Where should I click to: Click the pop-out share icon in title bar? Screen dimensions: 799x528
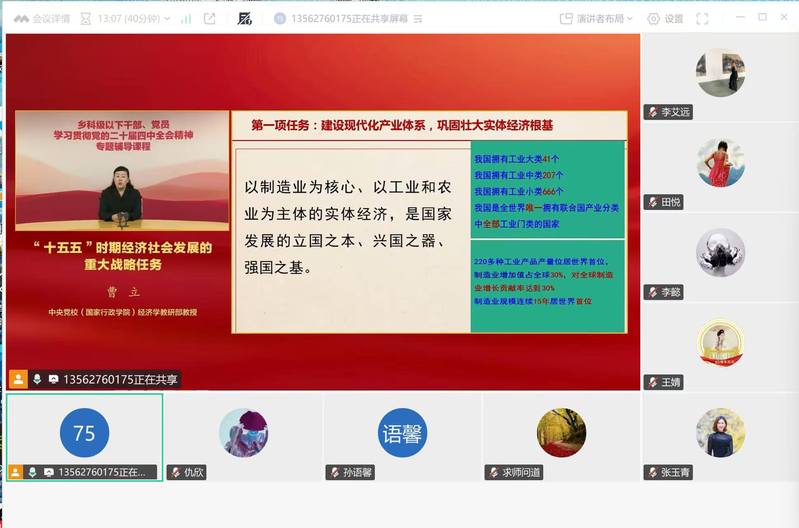click(x=209, y=18)
